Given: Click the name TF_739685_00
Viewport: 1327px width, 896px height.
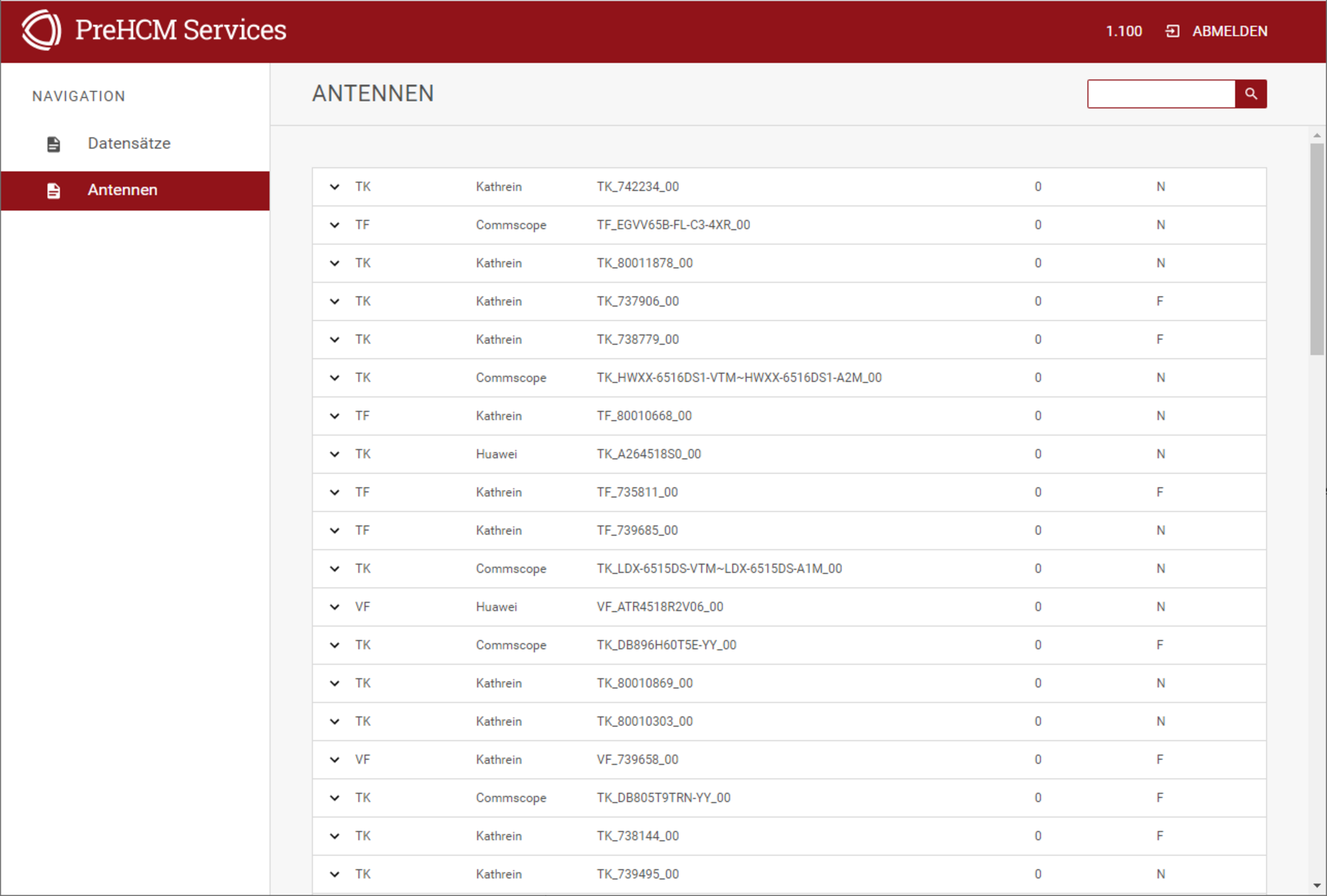Looking at the screenshot, I should [637, 531].
